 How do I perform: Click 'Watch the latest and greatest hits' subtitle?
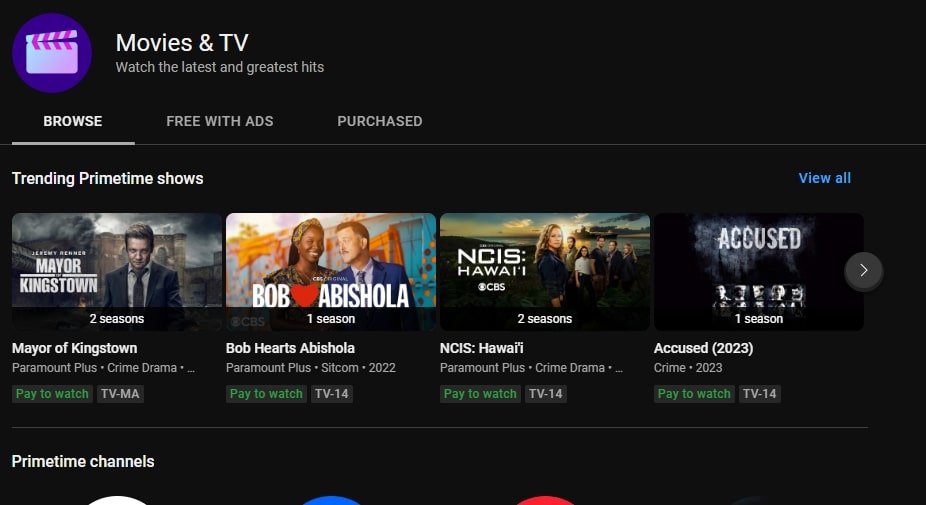click(x=220, y=67)
